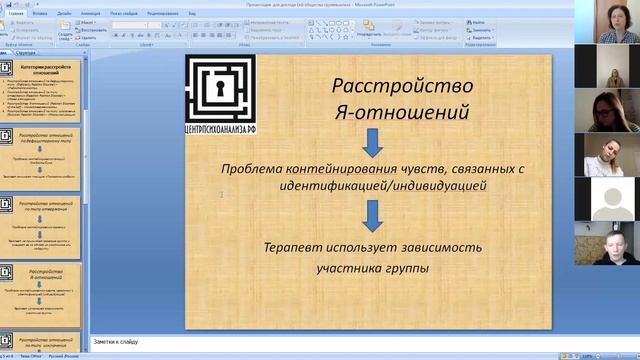
Task: Open the Вид ribbon tab
Action: (192, 13)
